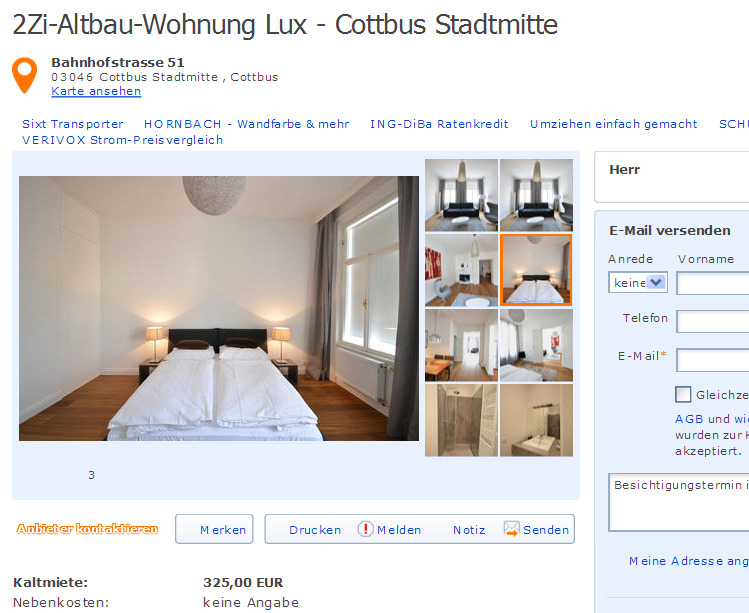Open VERIVOX Strom-Preisvergleich link
The width and height of the screenshot is (749, 613).
[x=122, y=140]
